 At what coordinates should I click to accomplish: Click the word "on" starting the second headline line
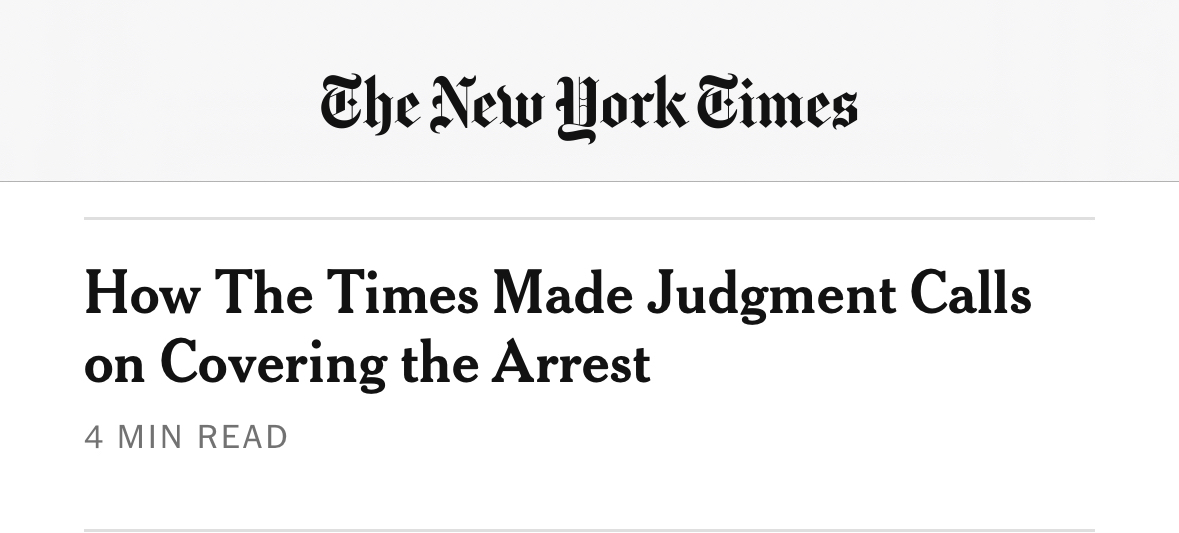tap(114, 365)
